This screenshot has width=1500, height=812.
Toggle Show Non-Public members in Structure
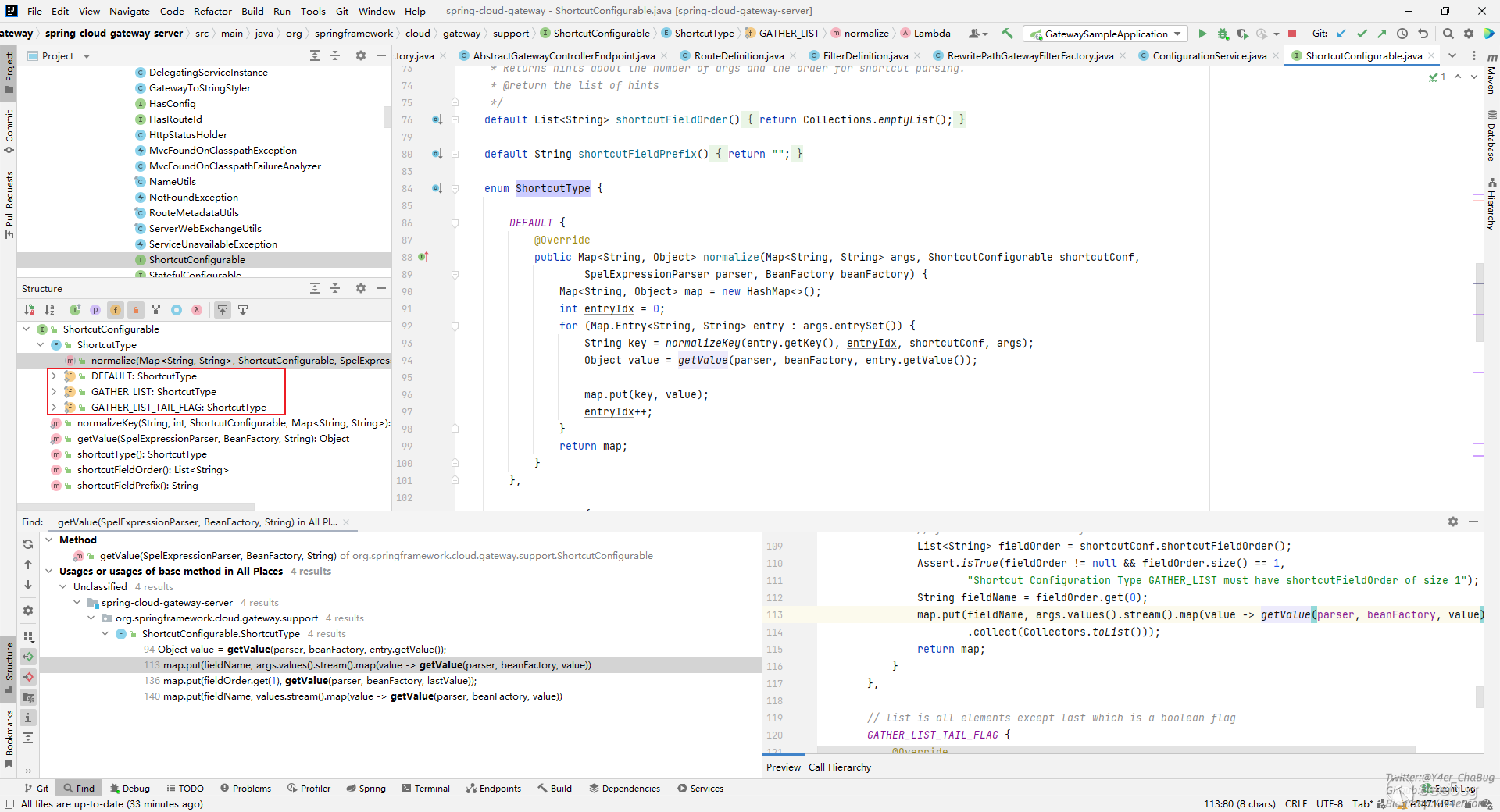(136, 310)
